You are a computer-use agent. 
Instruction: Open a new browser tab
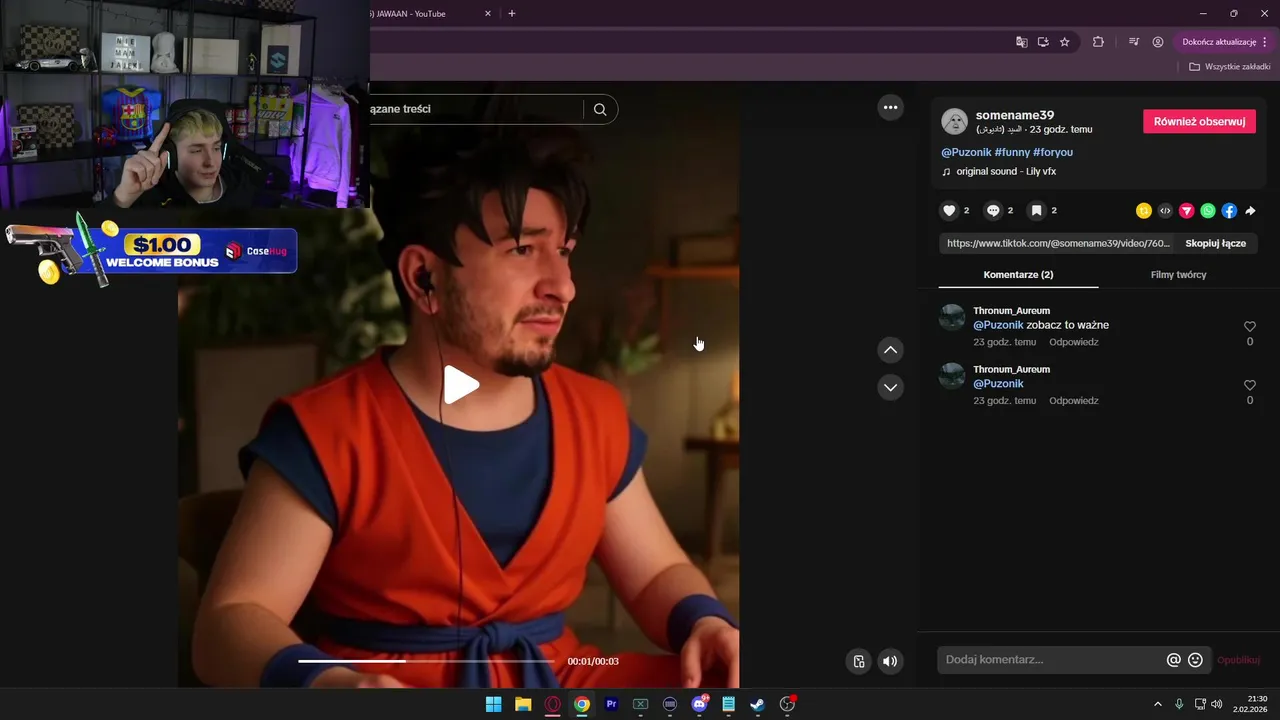coord(512,14)
